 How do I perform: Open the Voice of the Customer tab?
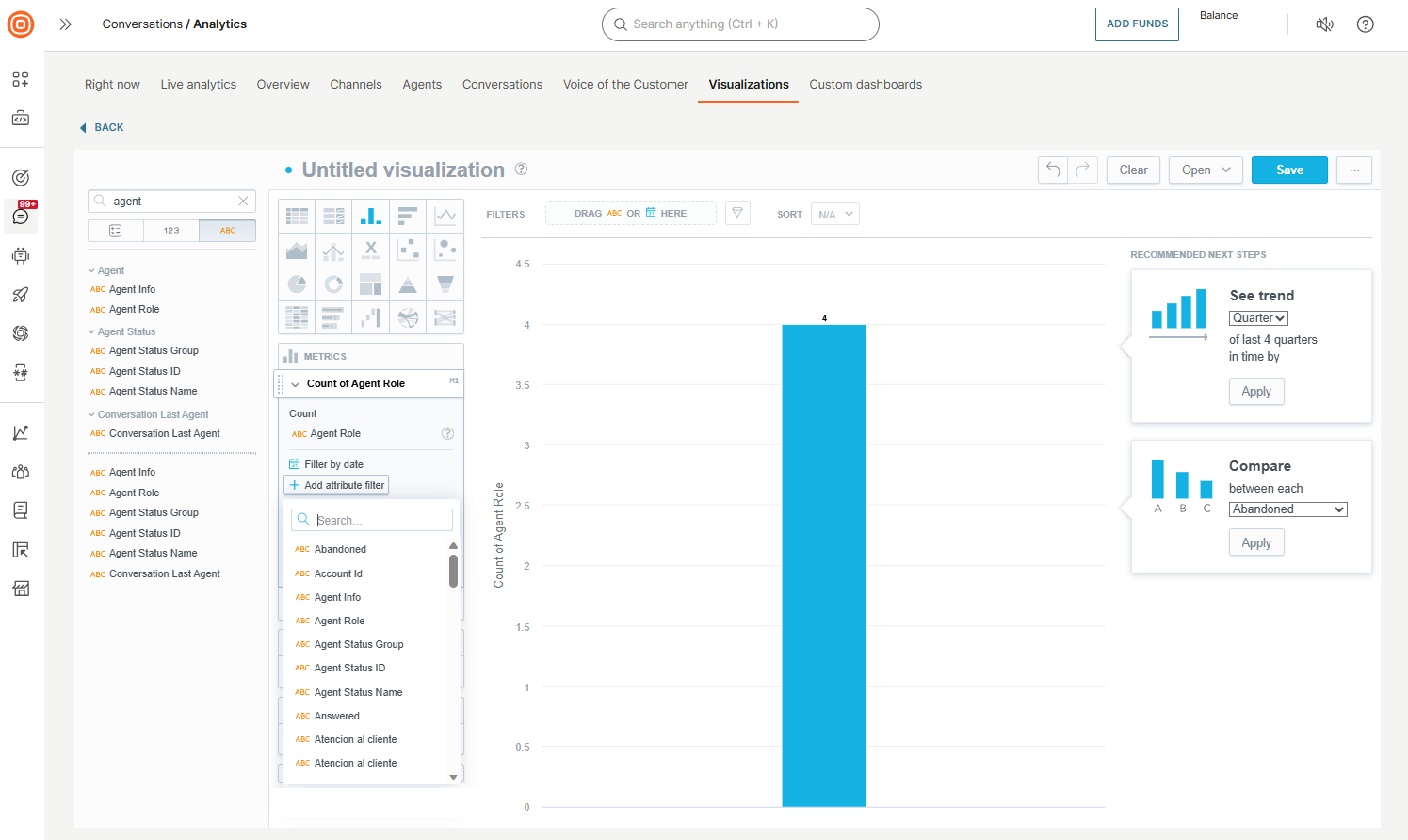(x=625, y=84)
